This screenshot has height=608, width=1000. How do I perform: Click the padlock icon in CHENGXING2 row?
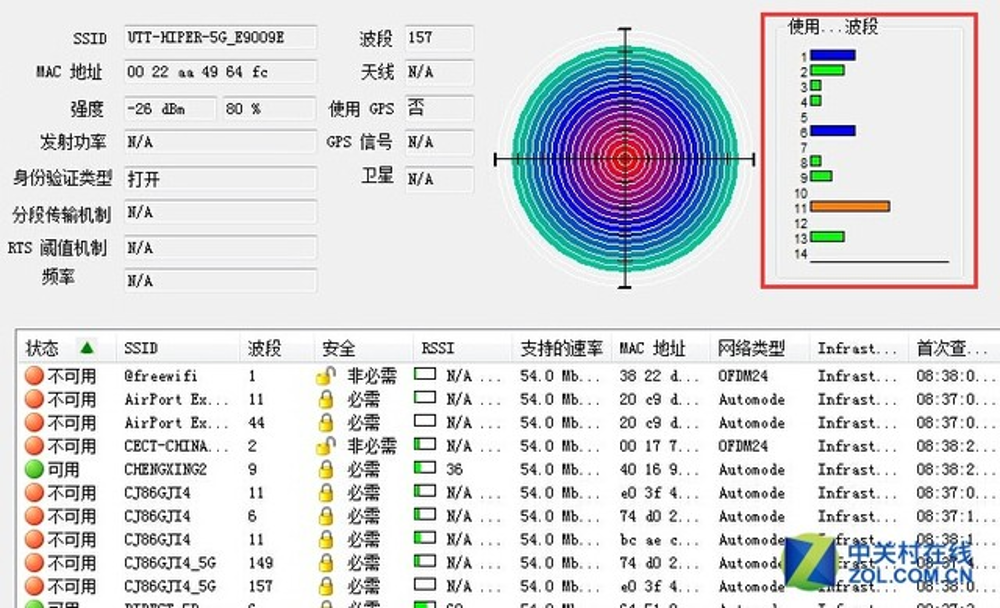tap(325, 469)
